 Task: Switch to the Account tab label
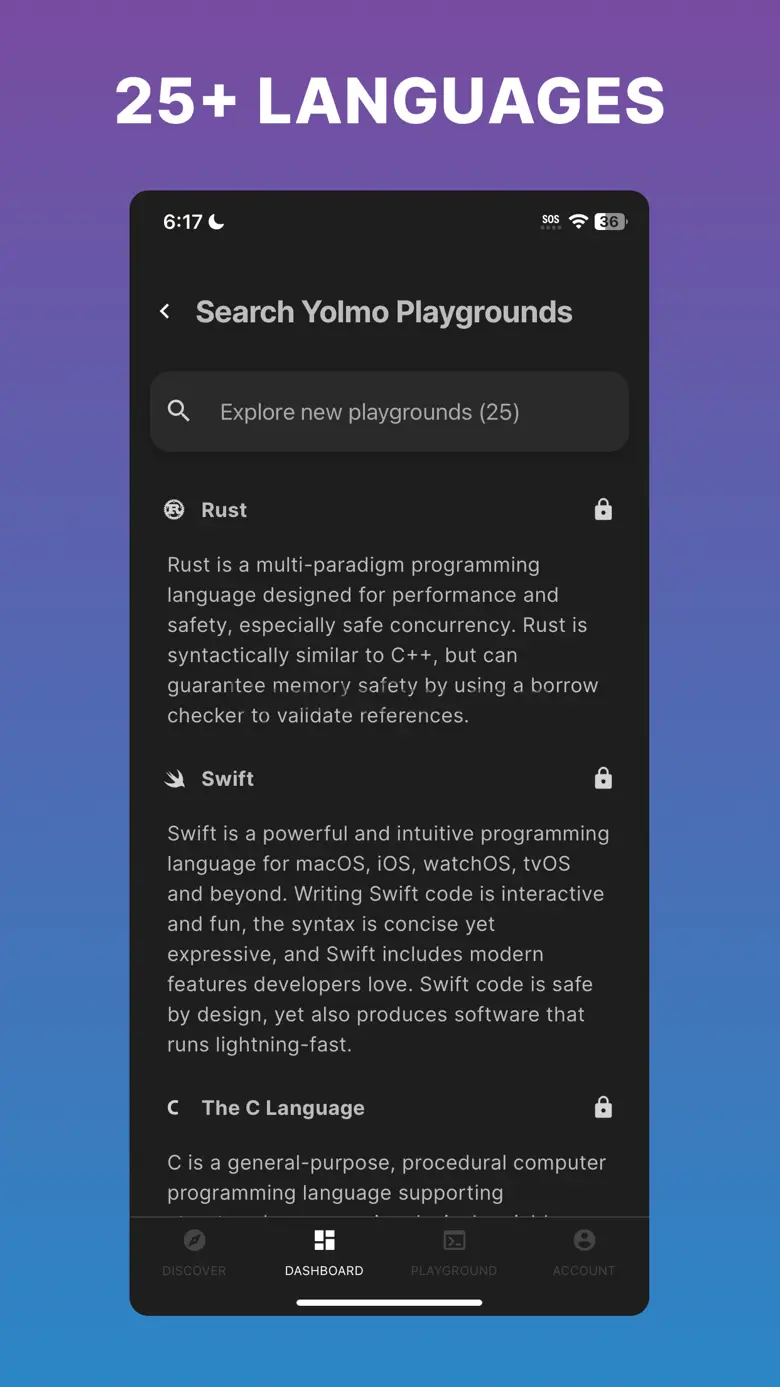click(x=584, y=1271)
